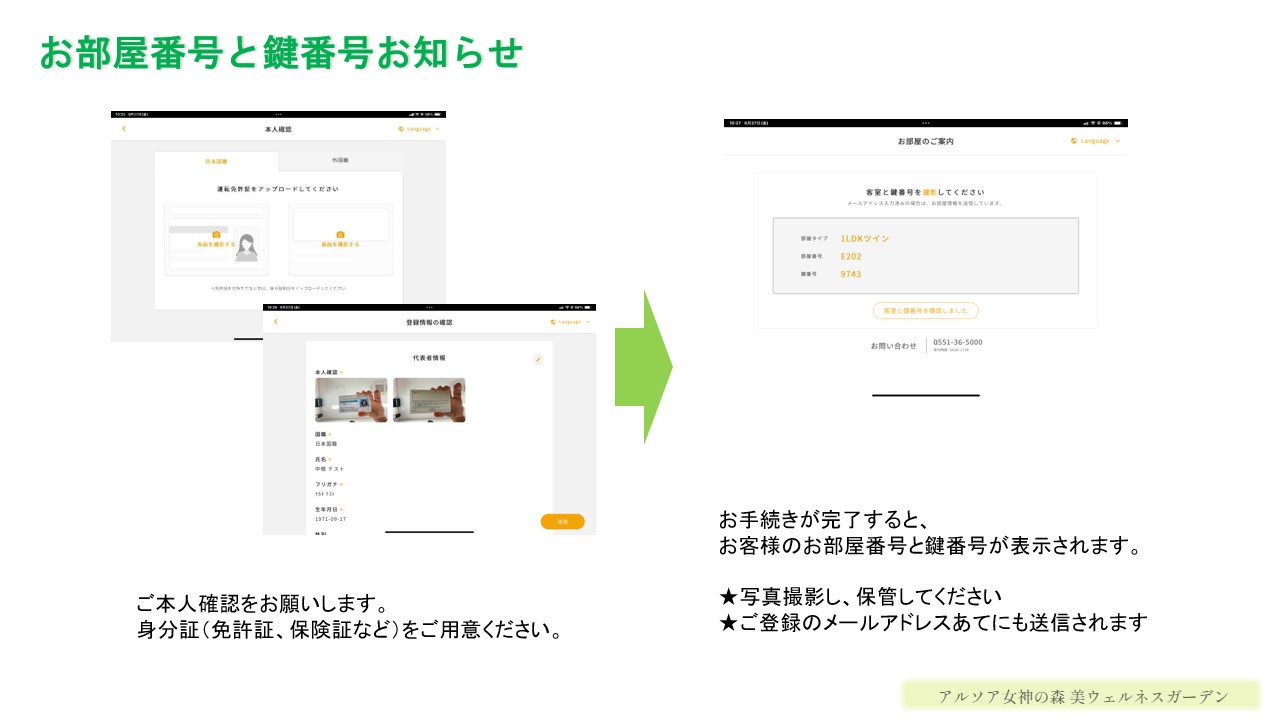
Task: Click the globe icon on 登録情報の確認 header
Action: [553, 322]
